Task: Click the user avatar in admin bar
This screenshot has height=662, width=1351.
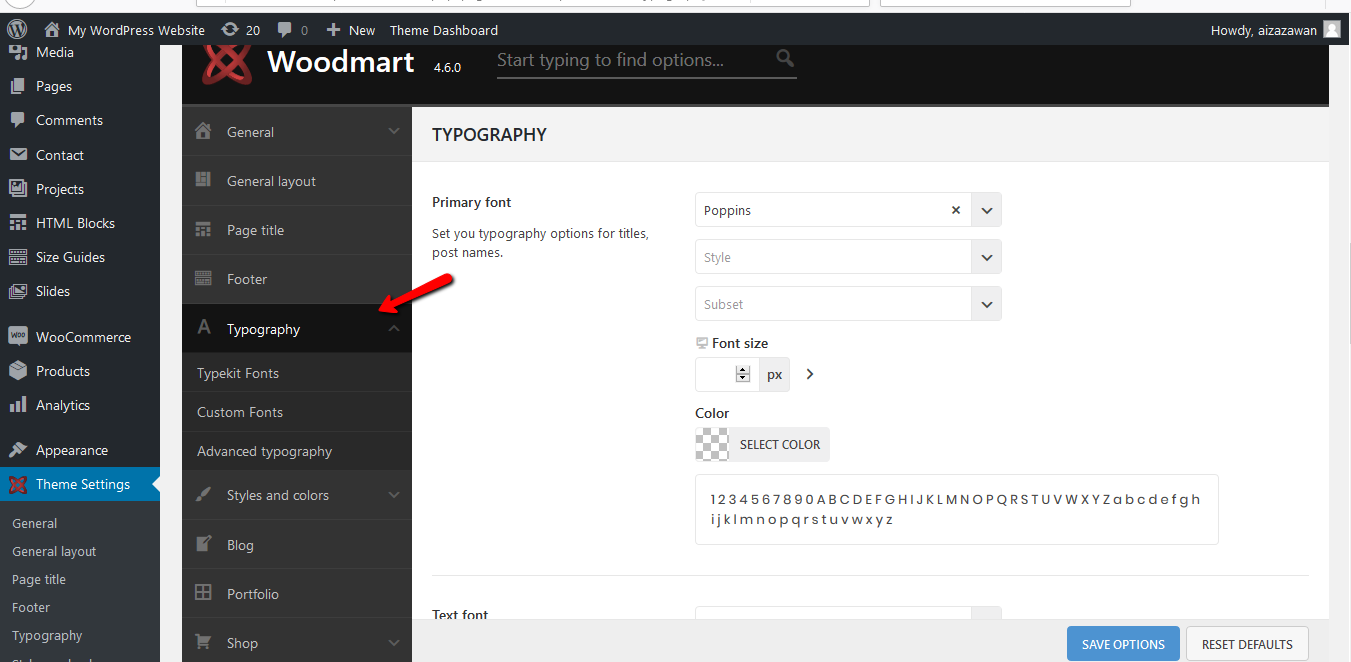Action: [1332, 30]
